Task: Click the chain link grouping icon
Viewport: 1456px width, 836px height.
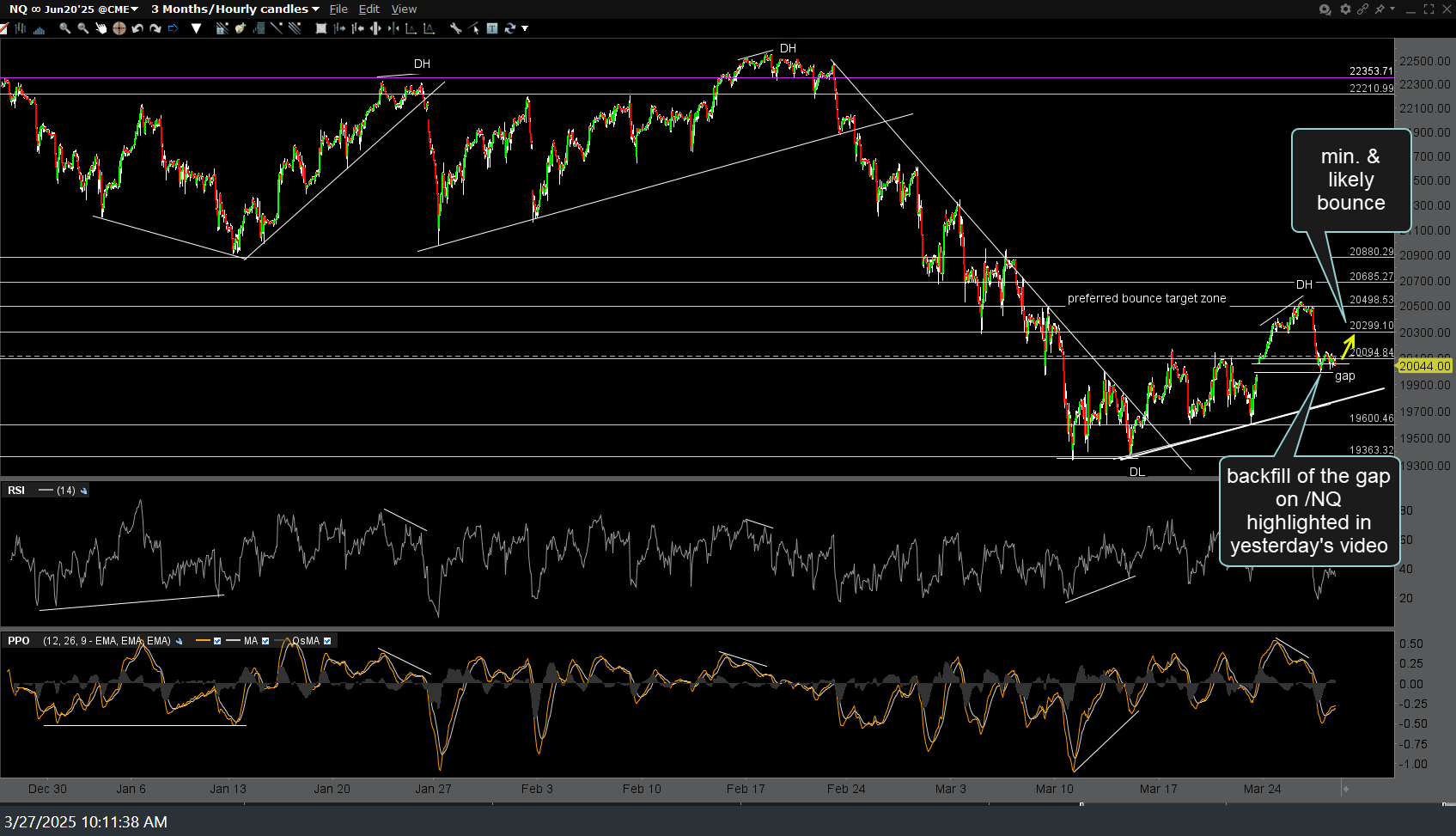Action: click(x=1362, y=9)
